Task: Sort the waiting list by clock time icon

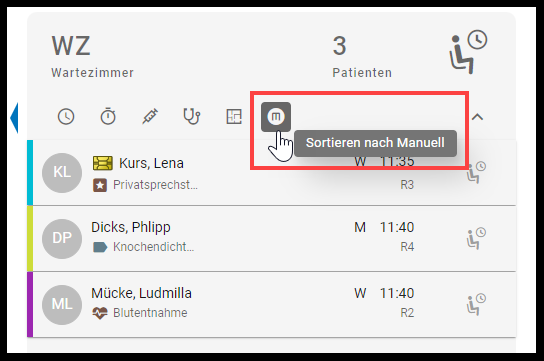Action: [x=66, y=117]
